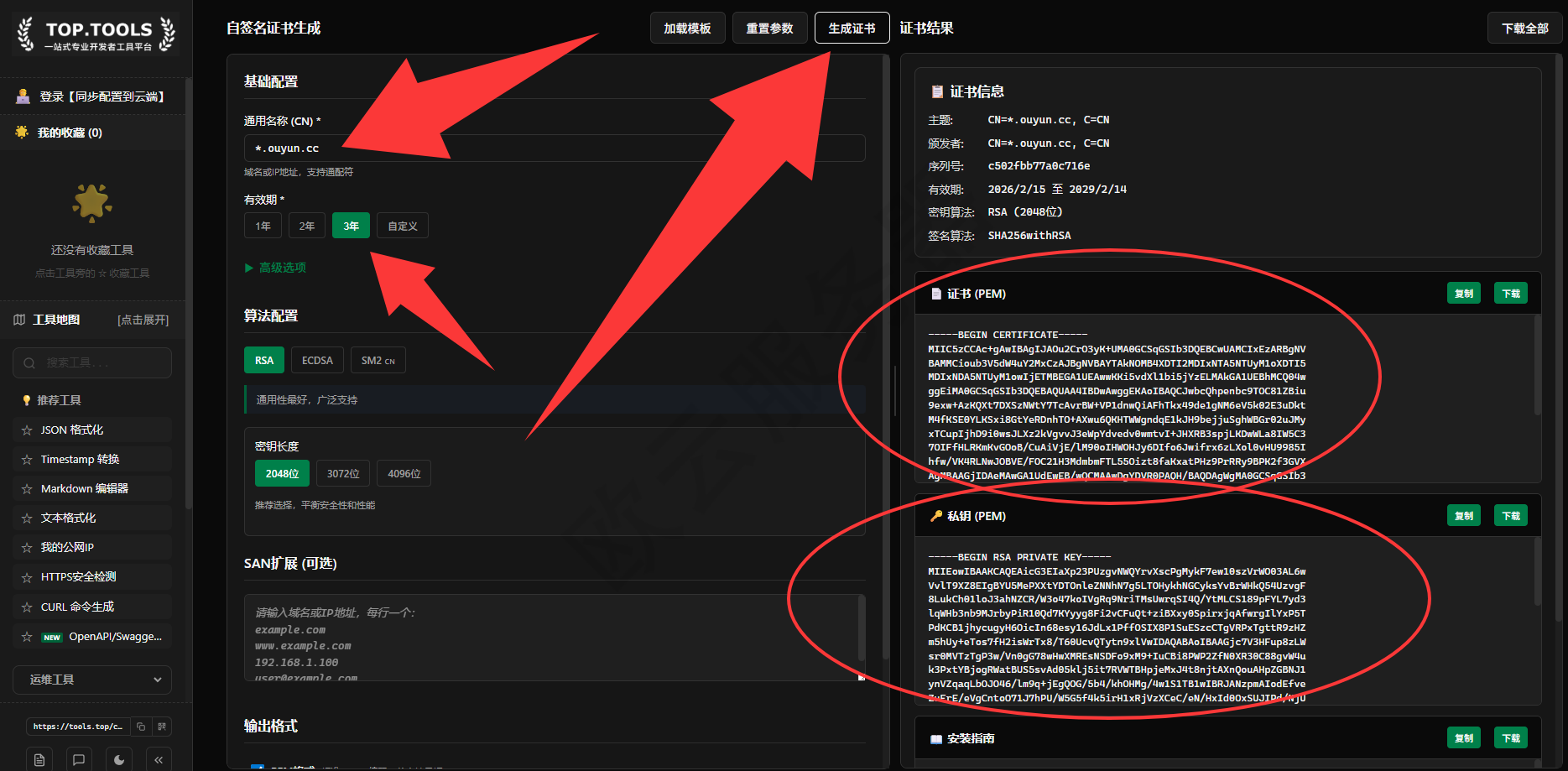Open the 运维工具 dropdown

point(92,680)
